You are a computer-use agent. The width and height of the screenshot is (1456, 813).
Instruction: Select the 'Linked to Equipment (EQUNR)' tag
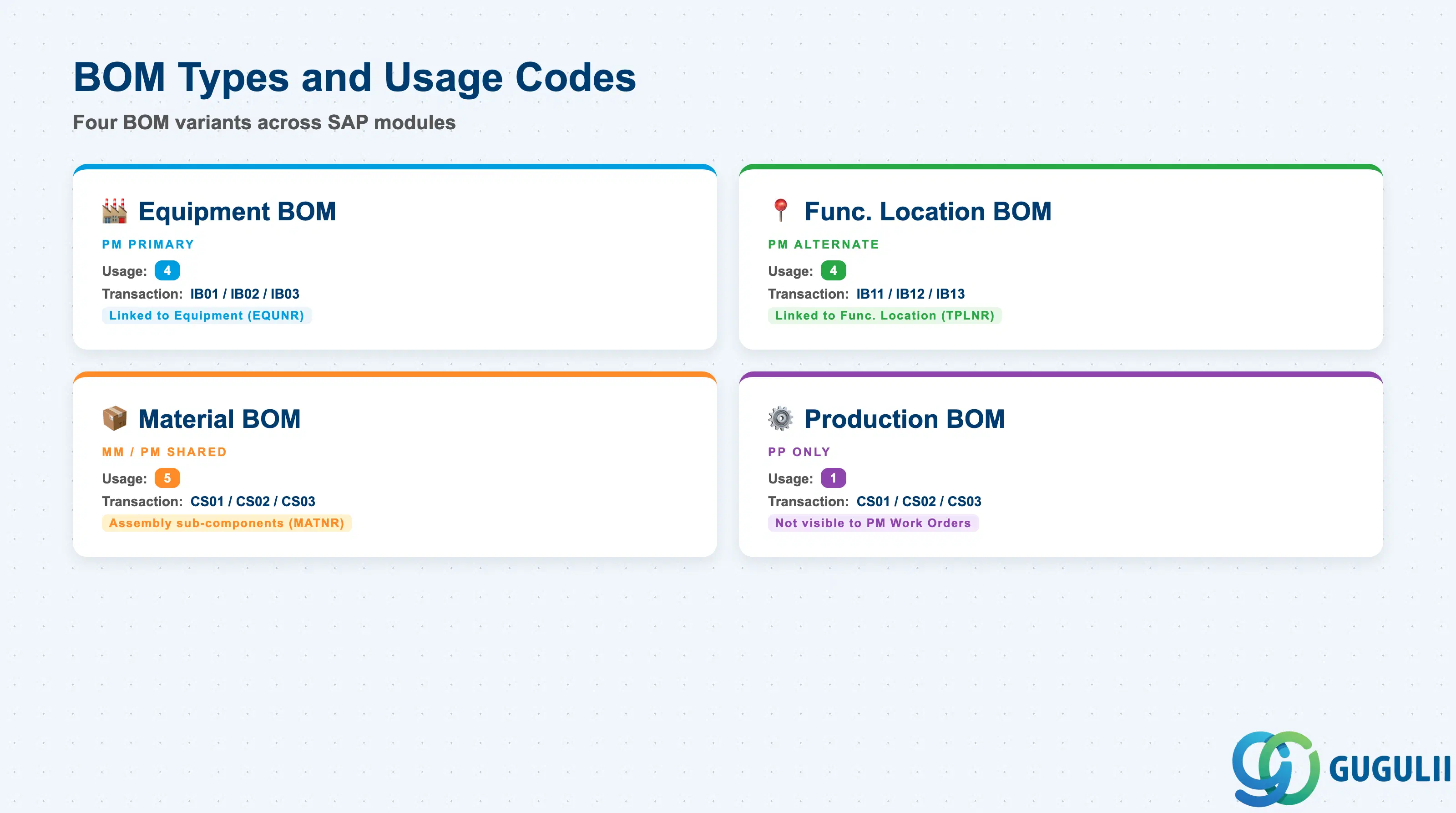pos(207,315)
